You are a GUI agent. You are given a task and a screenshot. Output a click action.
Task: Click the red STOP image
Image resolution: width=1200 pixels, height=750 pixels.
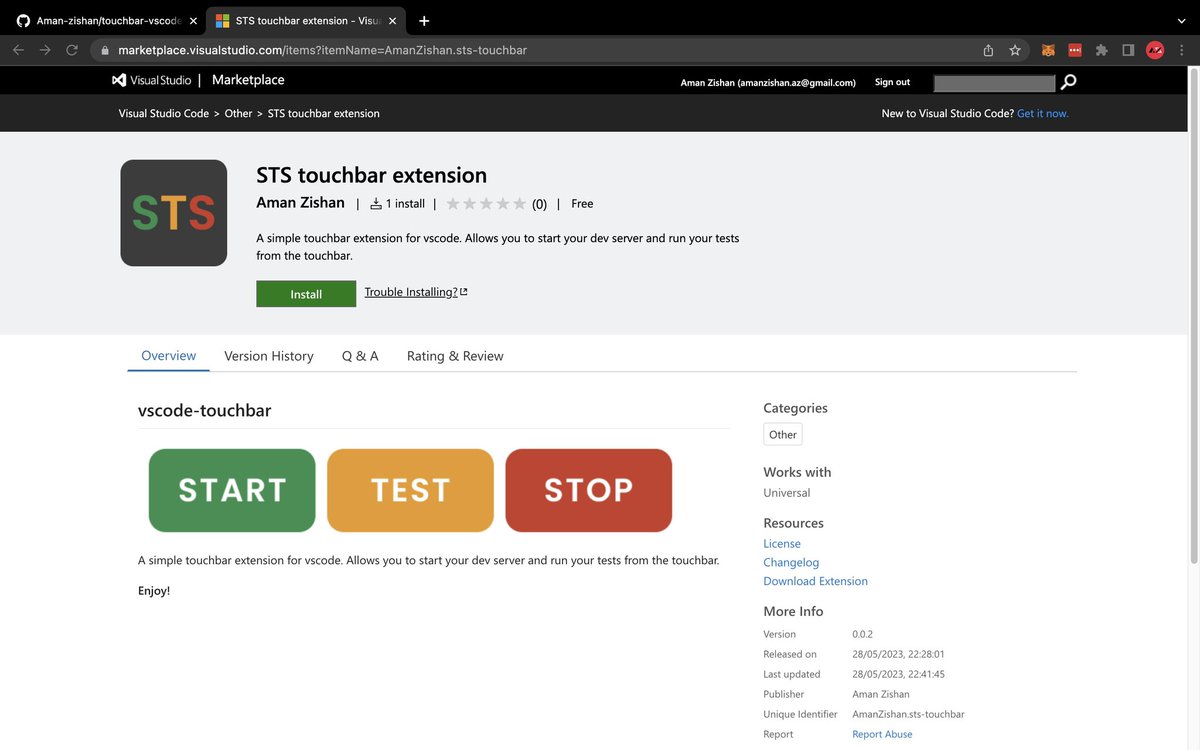tap(589, 490)
